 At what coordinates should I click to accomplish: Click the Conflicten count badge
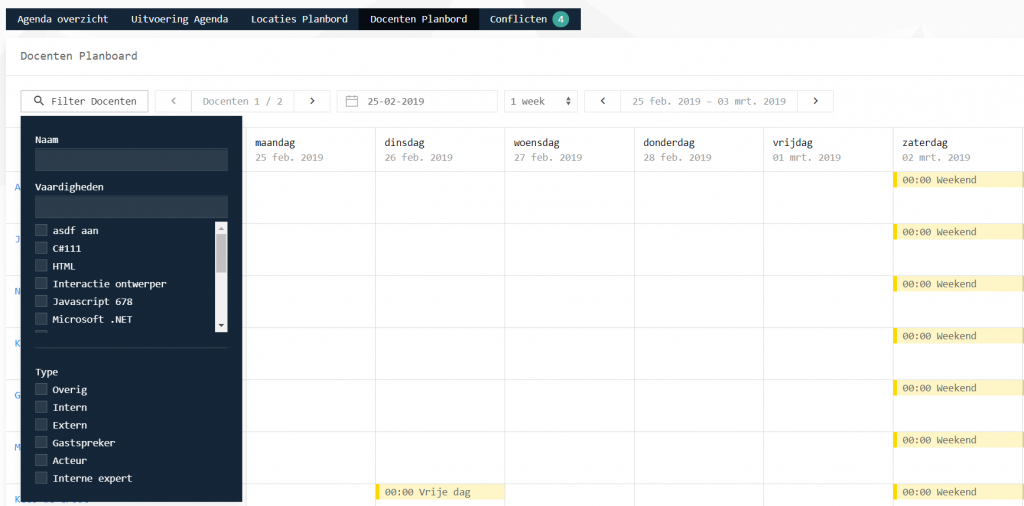(x=560, y=19)
